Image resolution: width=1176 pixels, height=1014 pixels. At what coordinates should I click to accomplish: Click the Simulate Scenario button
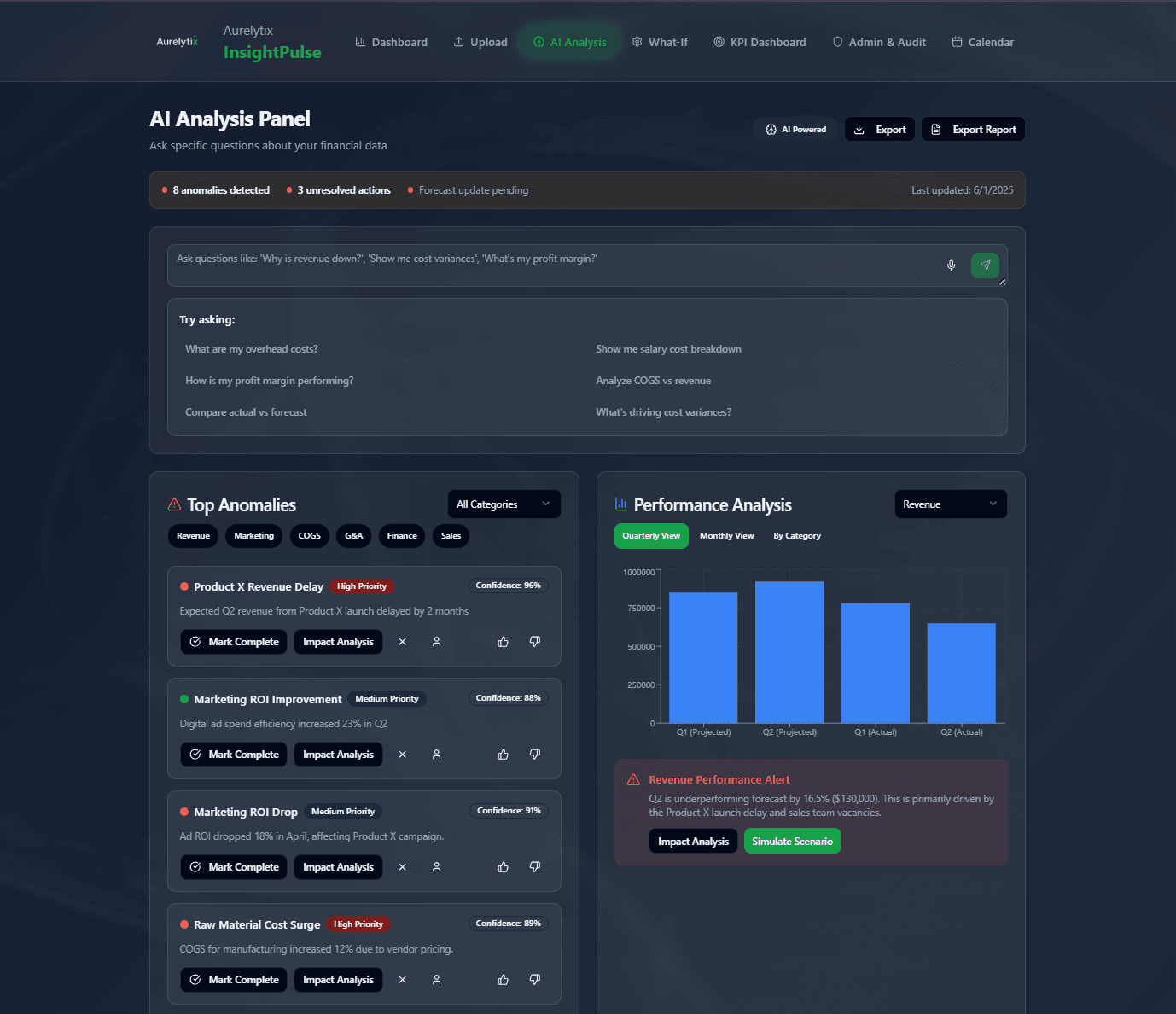(792, 841)
